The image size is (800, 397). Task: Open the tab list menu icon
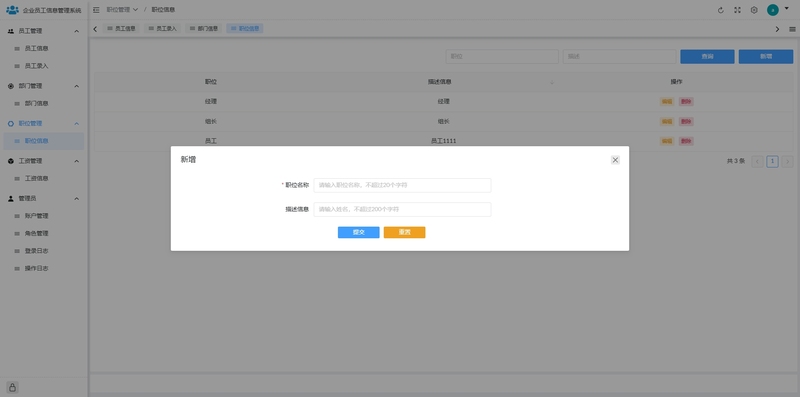click(792, 29)
